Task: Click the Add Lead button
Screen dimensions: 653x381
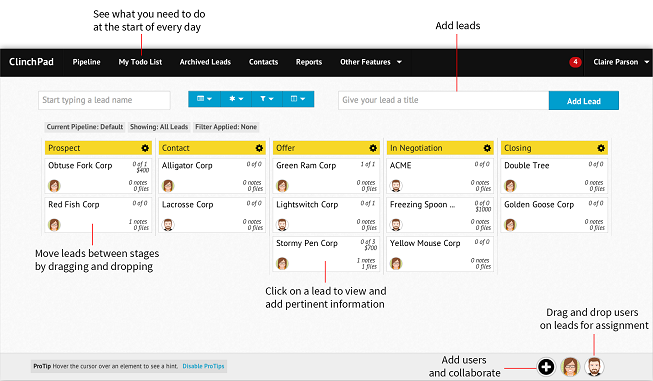Action: coord(583,101)
